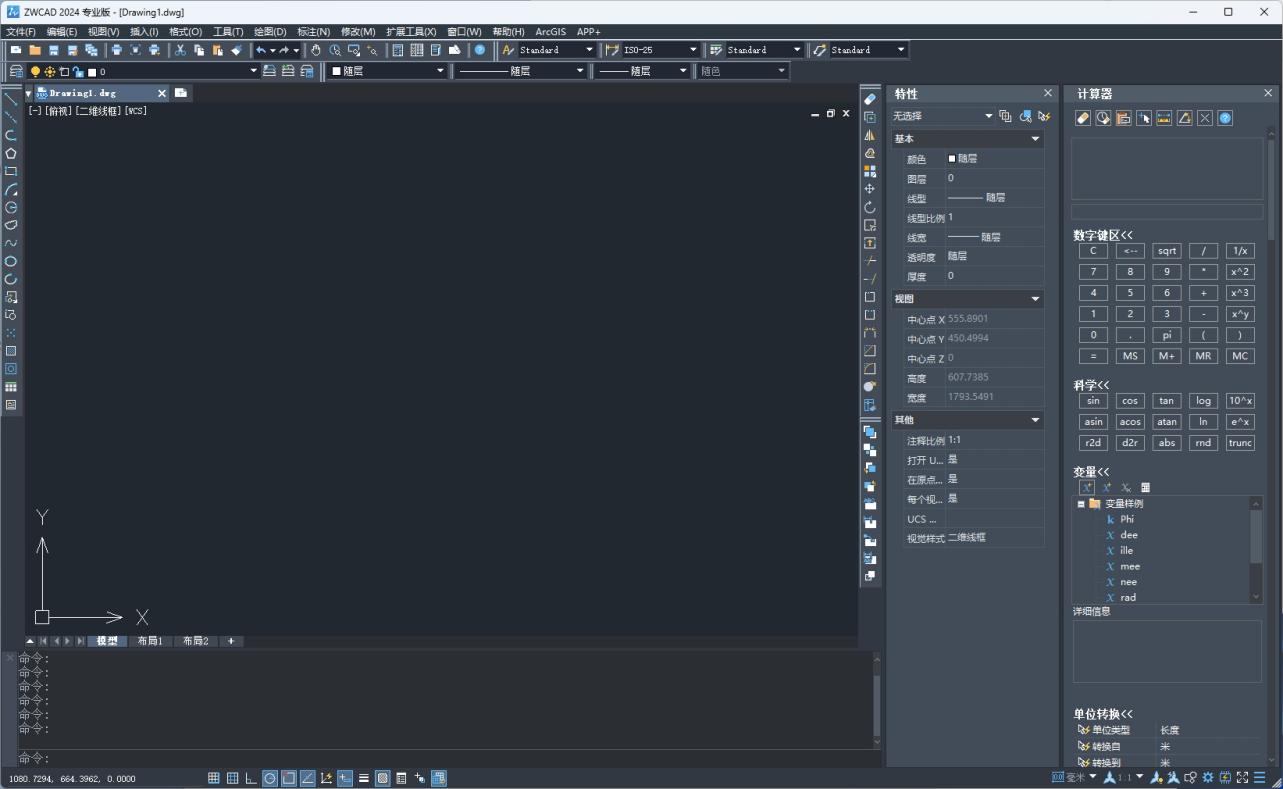
Task: Click the Pan hand icon
Action: (x=316, y=50)
